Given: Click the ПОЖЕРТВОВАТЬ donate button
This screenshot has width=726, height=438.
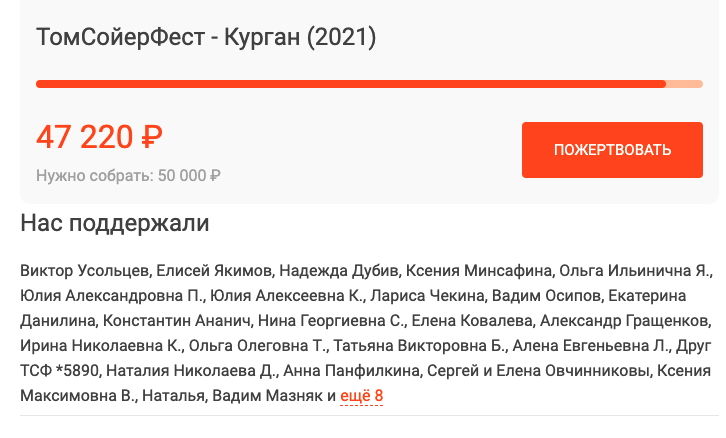Looking at the screenshot, I should point(612,150).
